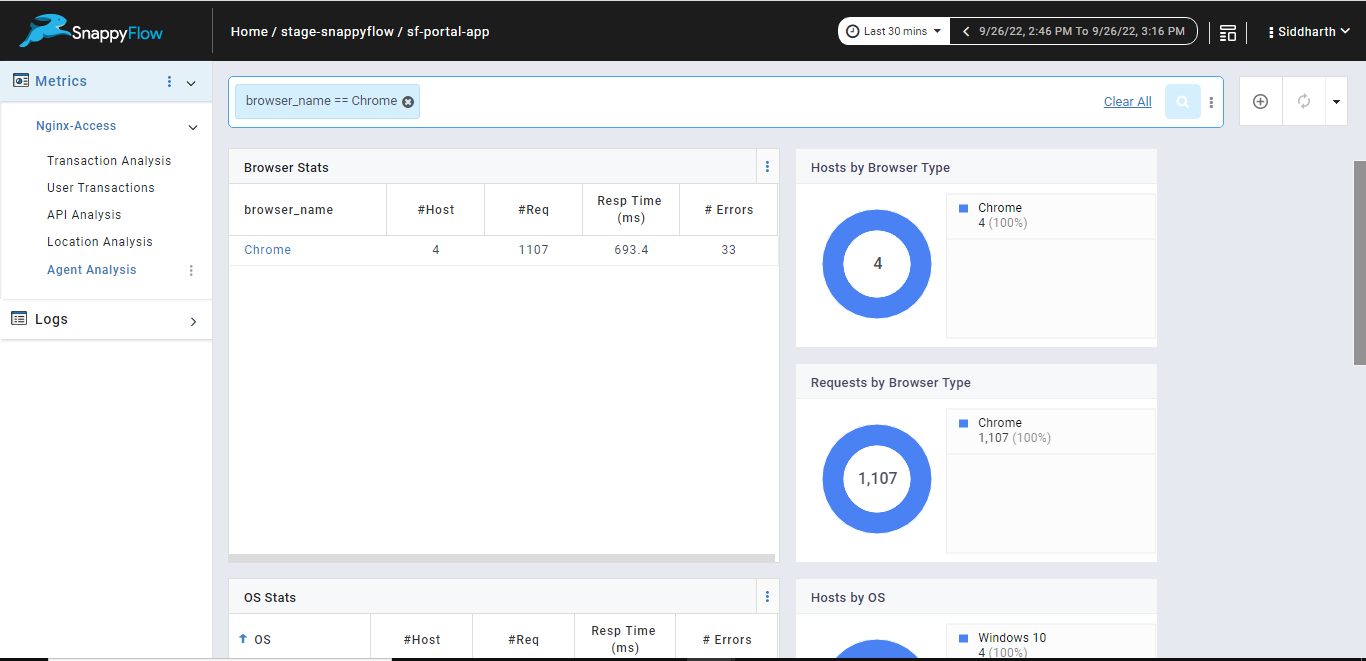Open the OS Stats options menu
This screenshot has height=661, width=1366.
[767, 596]
